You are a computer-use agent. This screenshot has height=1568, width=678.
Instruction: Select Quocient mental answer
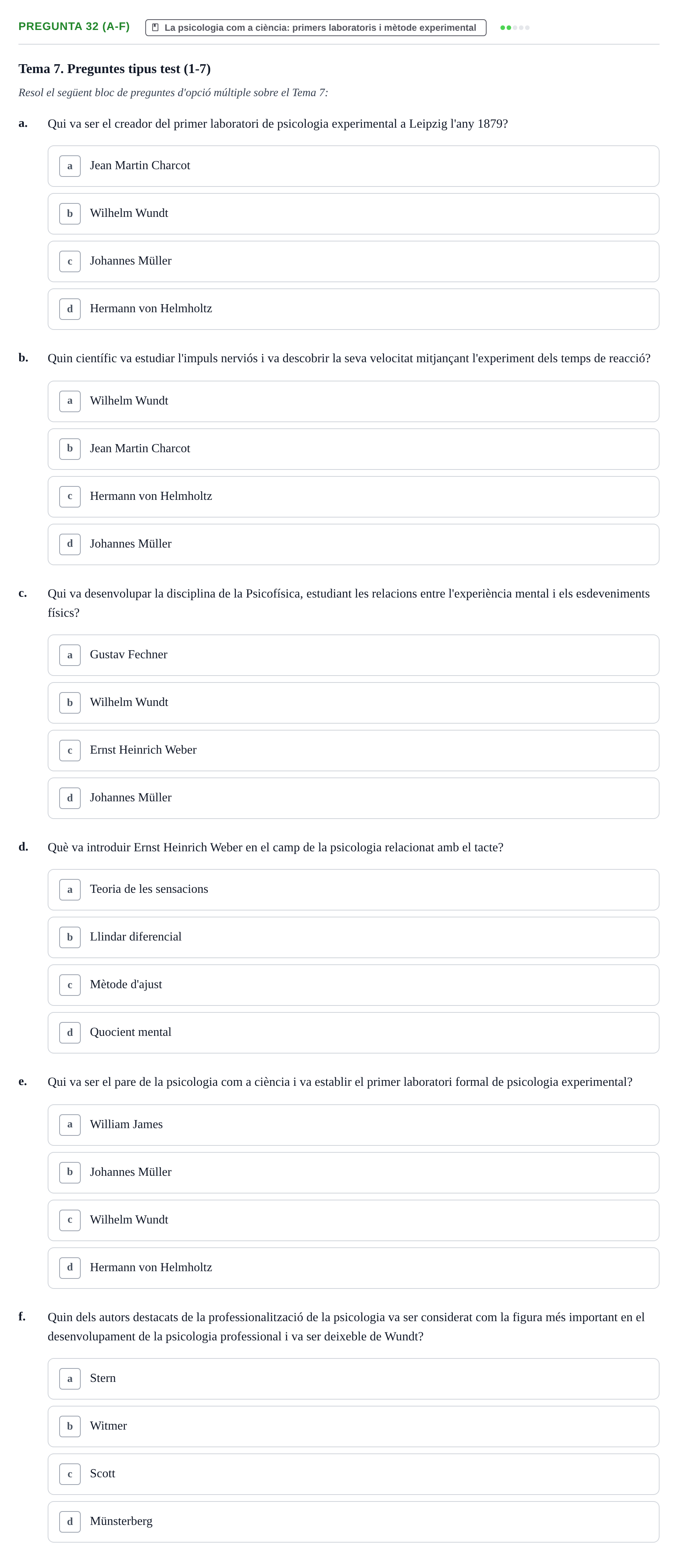353,1032
